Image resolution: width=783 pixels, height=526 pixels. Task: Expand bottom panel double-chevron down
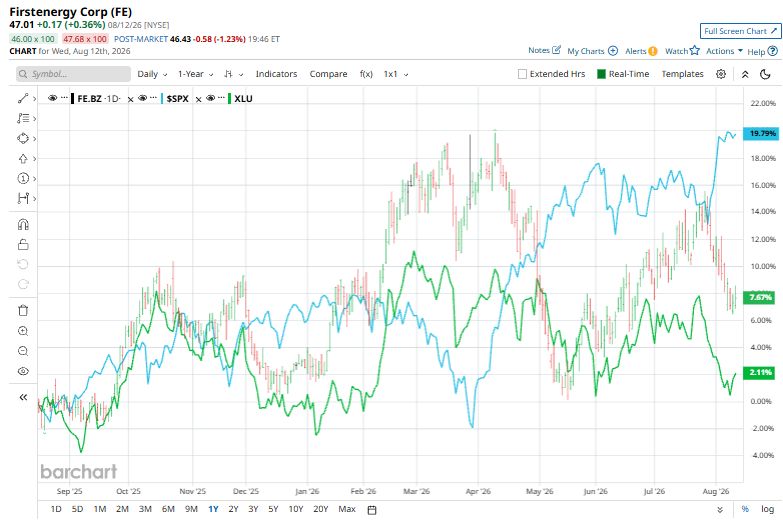click(x=720, y=510)
